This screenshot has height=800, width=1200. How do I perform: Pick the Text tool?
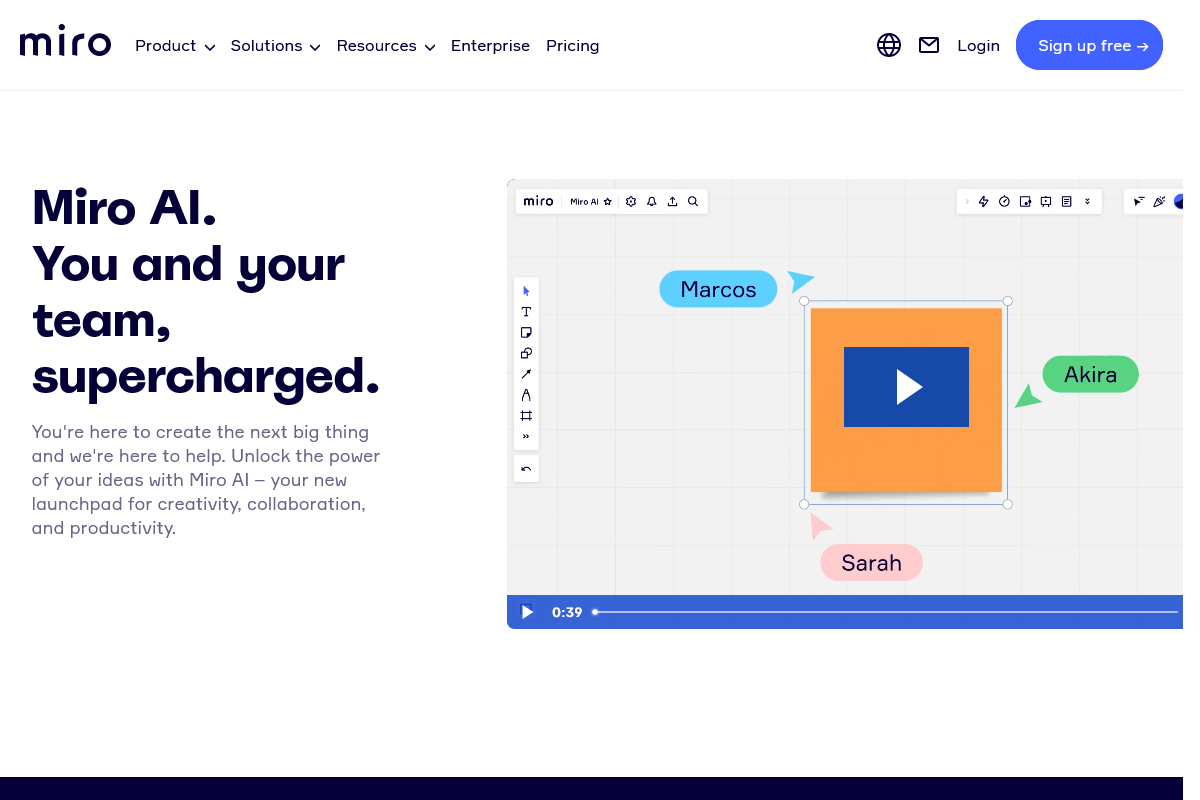click(526, 311)
